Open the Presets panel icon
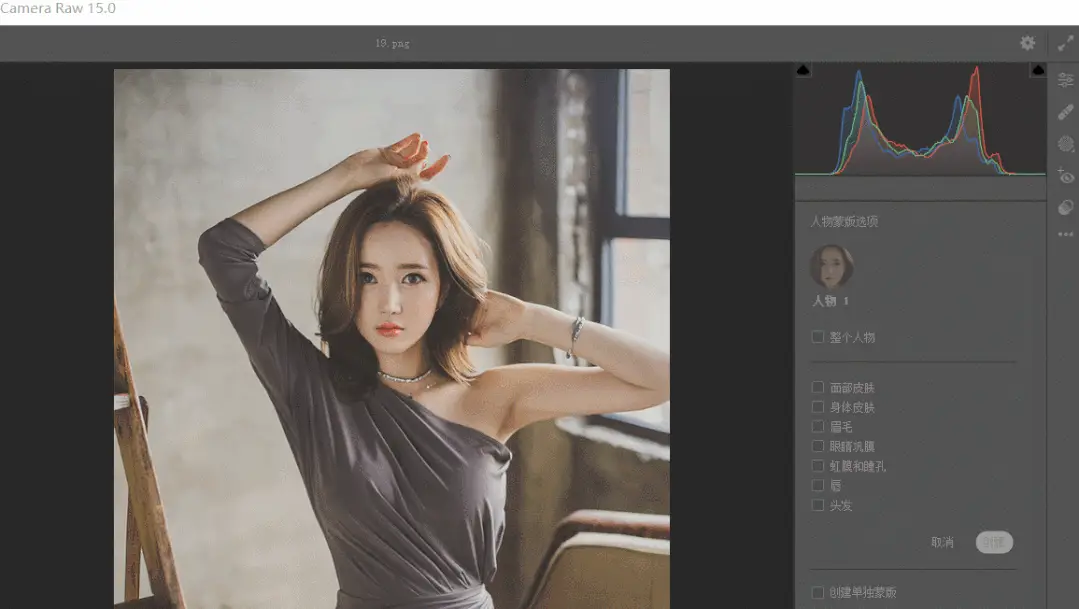The image size is (1079, 609). [1063, 207]
